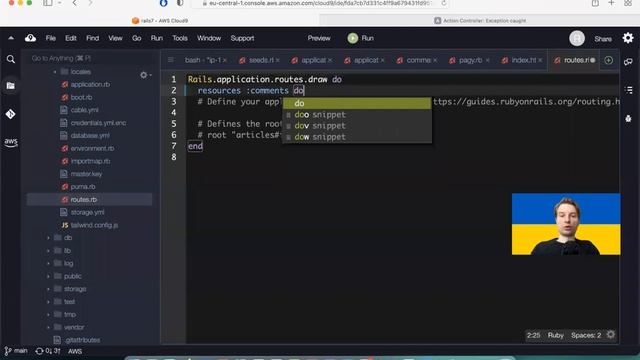Collapse the menu bar with up arrow
Viewport: 640px width, 360px height.
pos(11,38)
